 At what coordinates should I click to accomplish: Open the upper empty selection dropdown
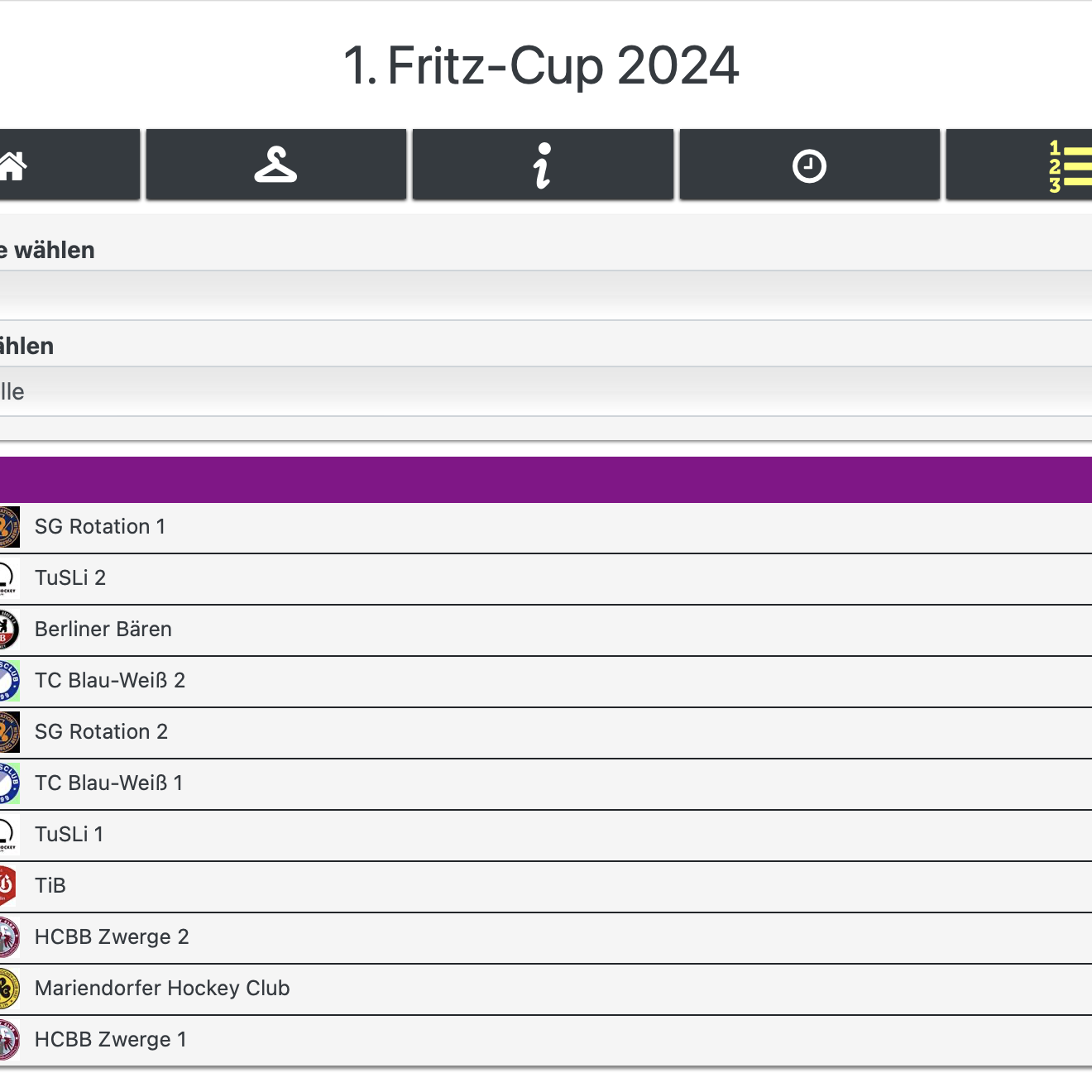(x=546, y=295)
